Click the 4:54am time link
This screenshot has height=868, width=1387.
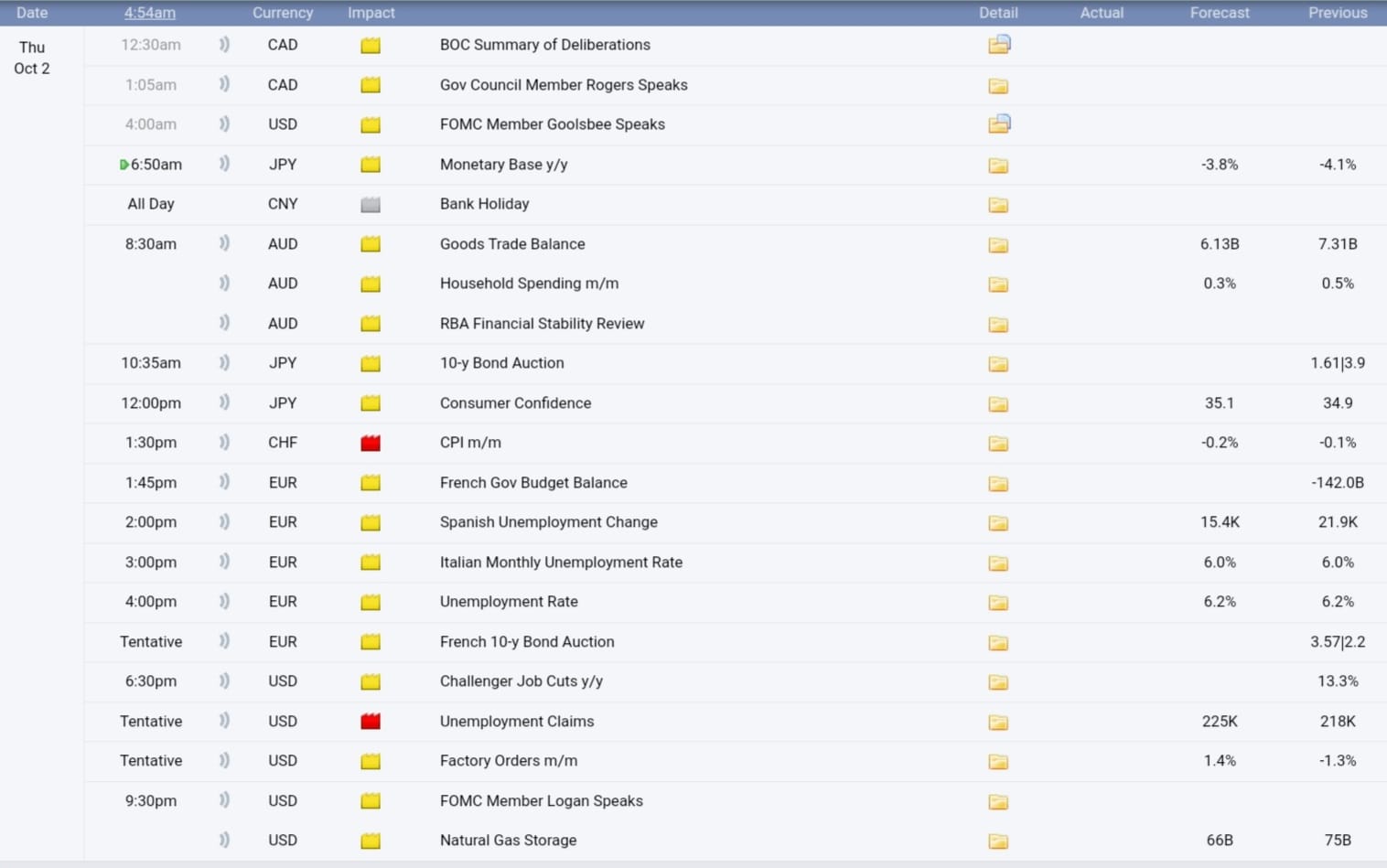click(150, 13)
